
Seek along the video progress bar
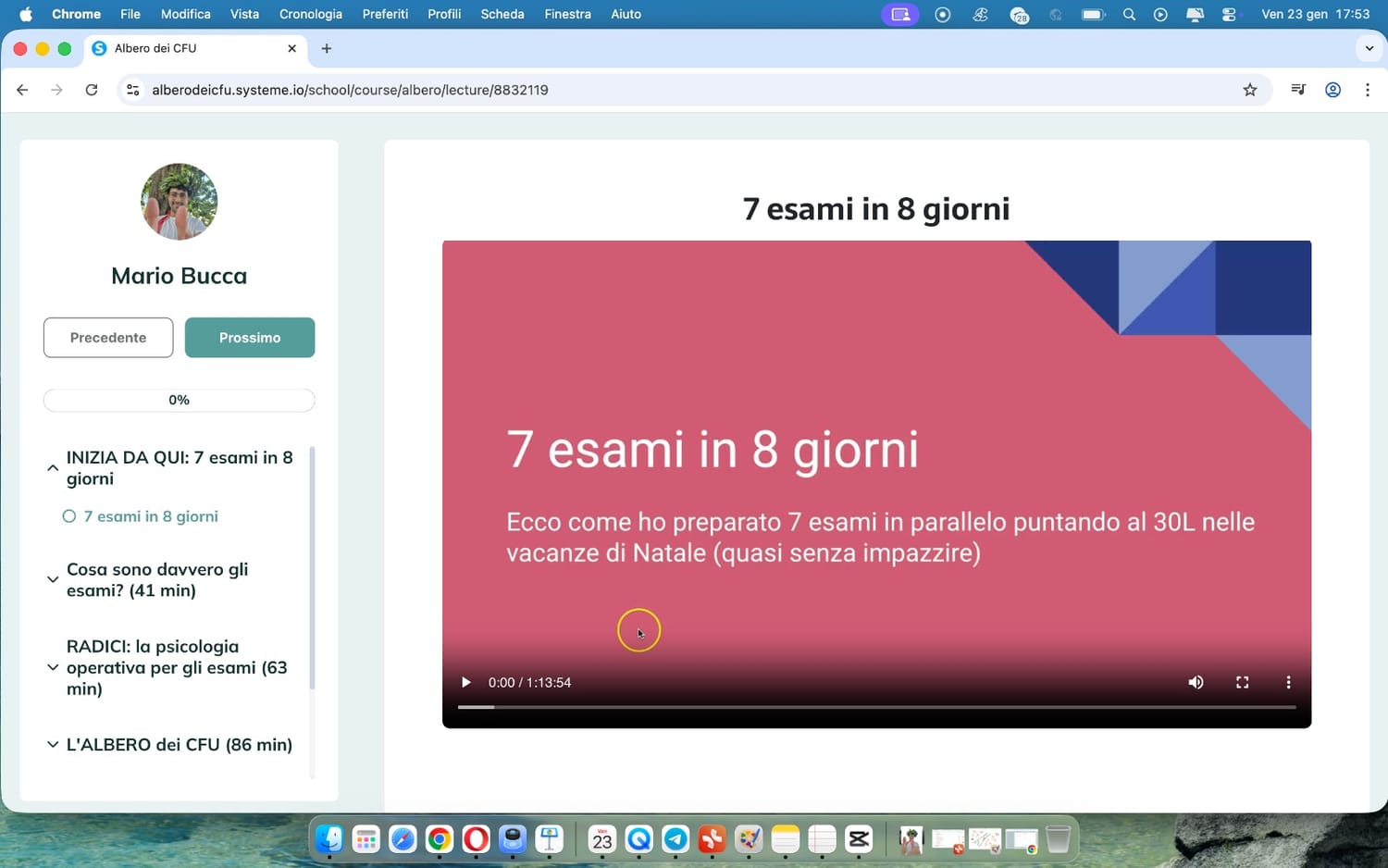(x=876, y=707)
